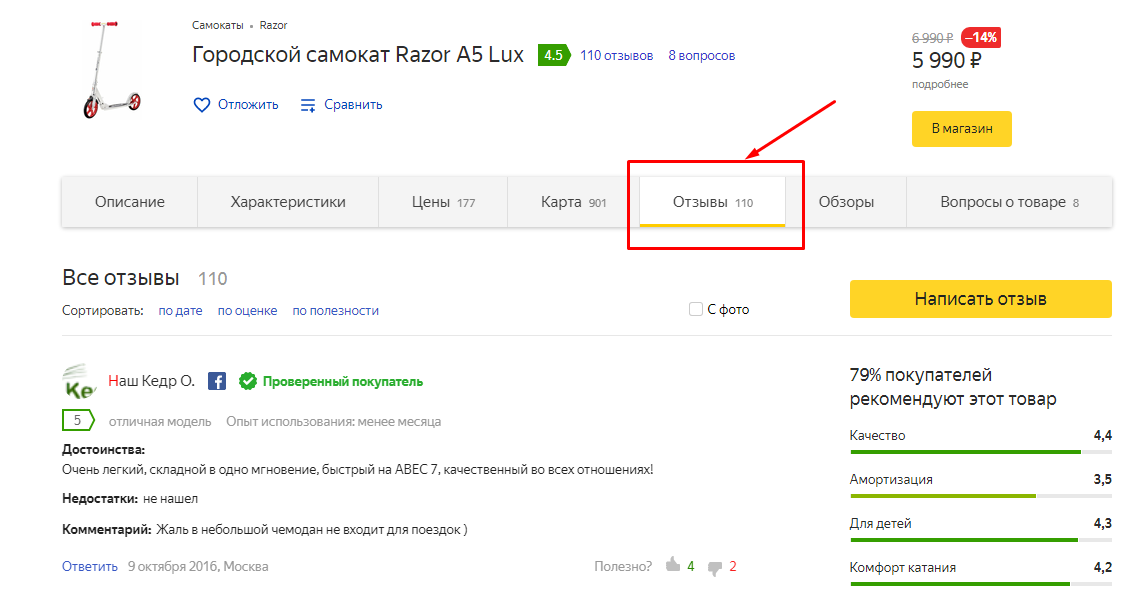Click the Полезно? label

(x=623, y=566)
